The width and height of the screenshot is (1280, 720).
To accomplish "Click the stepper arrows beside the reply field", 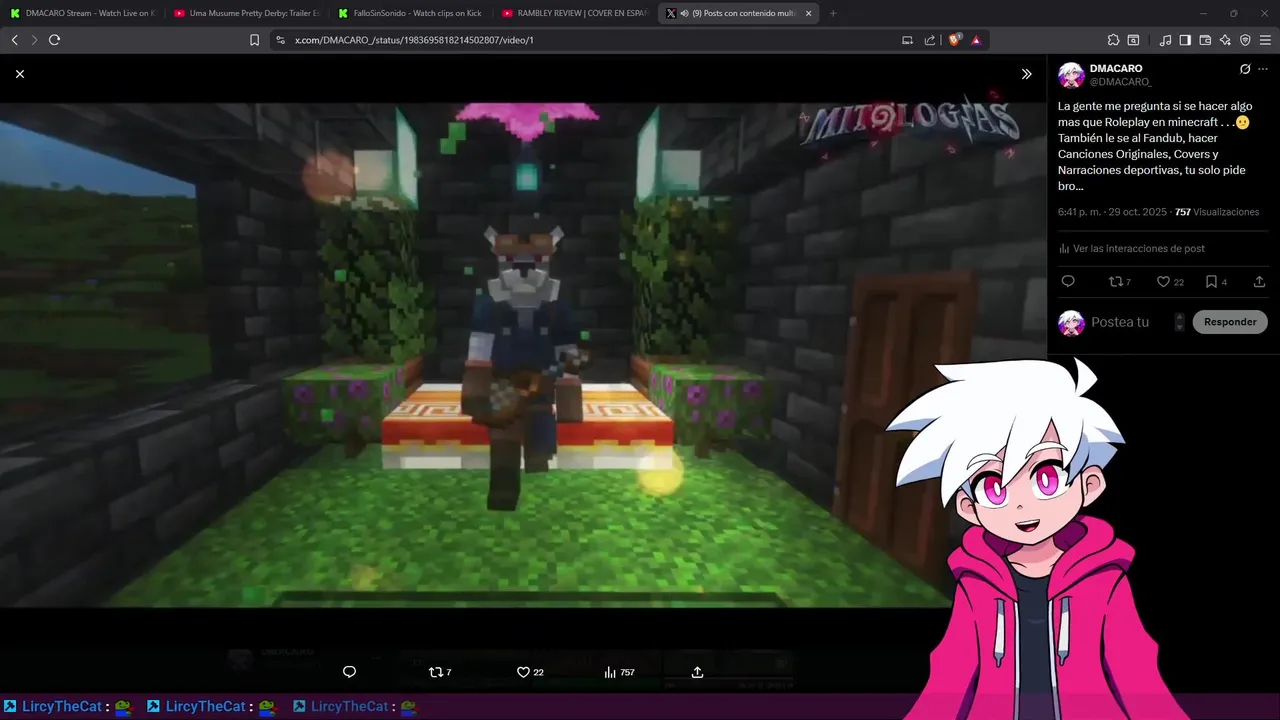I will [x=1180, y=322].
